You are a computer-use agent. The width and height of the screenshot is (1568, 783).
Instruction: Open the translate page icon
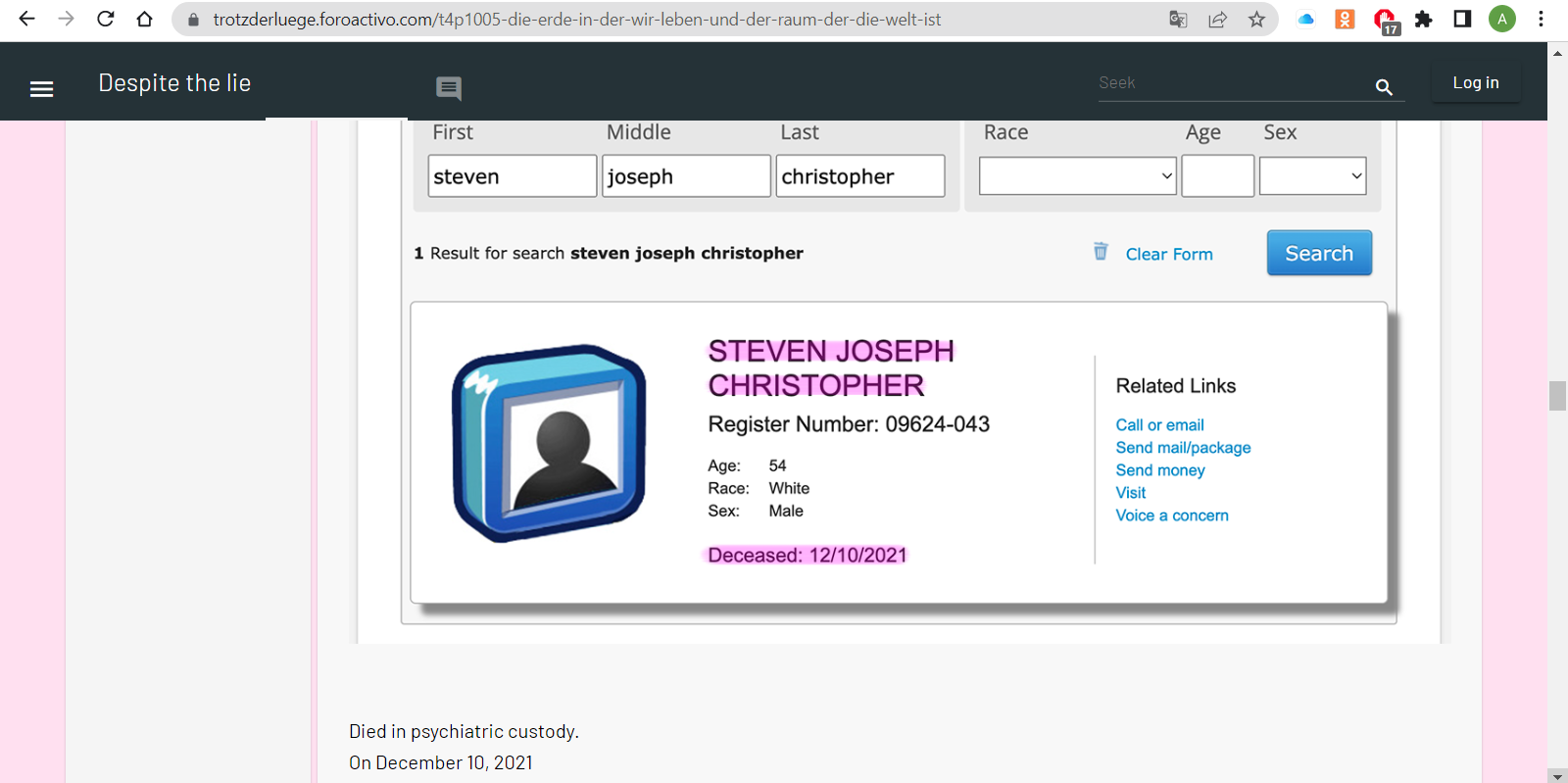pos(1178,20)
